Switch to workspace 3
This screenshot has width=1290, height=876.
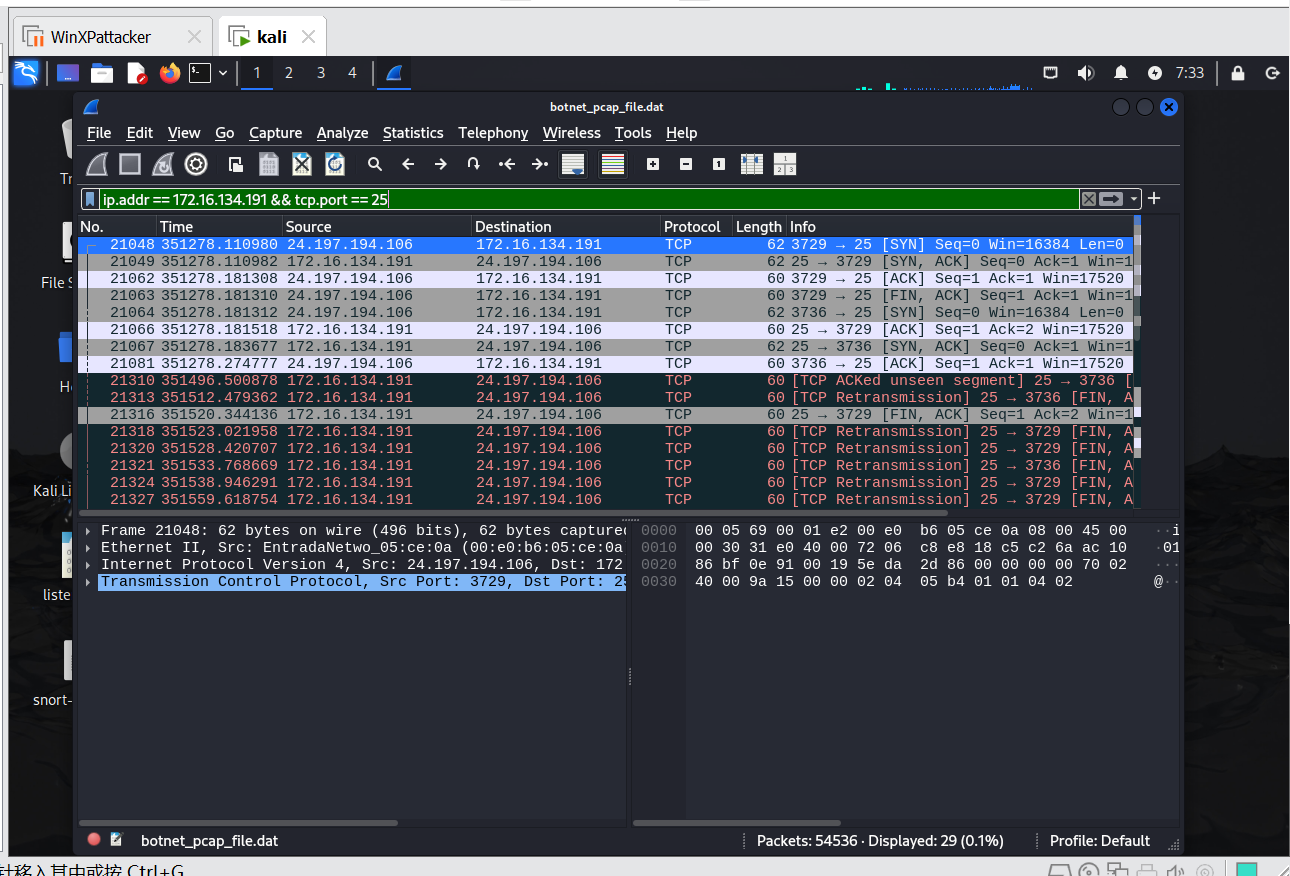pos(321,73)
